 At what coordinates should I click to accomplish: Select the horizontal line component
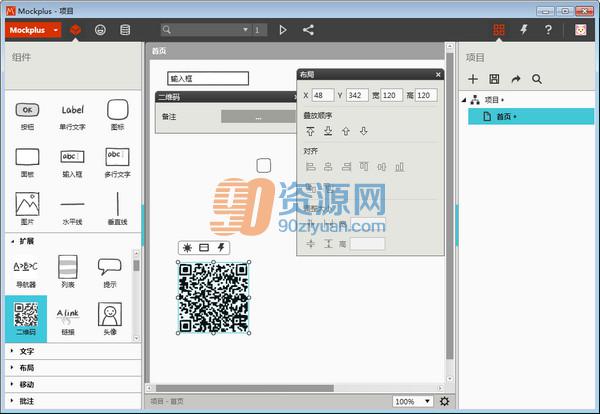click(x=72, y=210)
